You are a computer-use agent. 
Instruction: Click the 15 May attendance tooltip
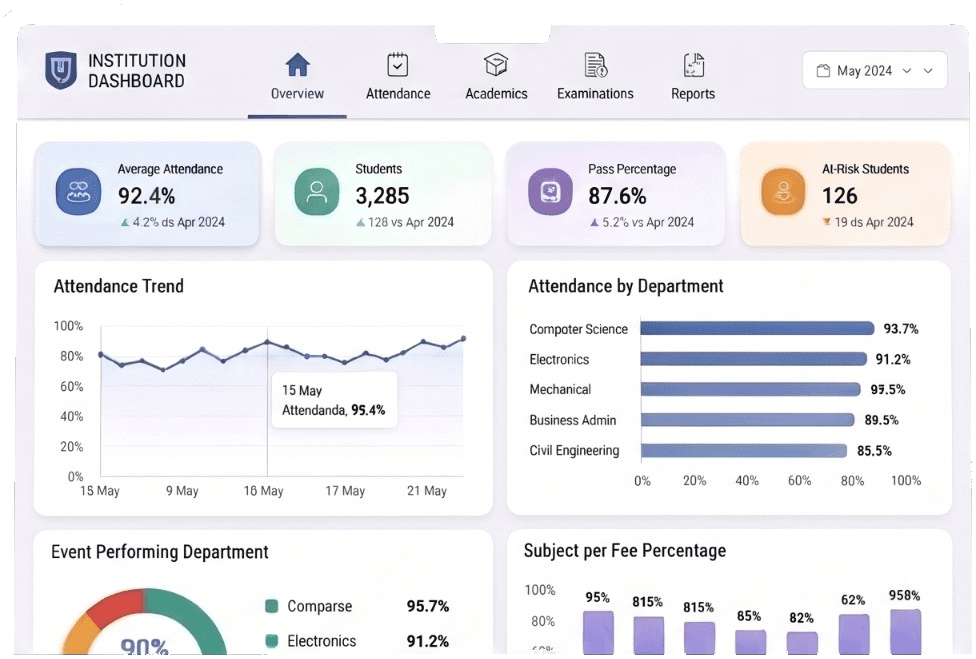coord(334,400)
